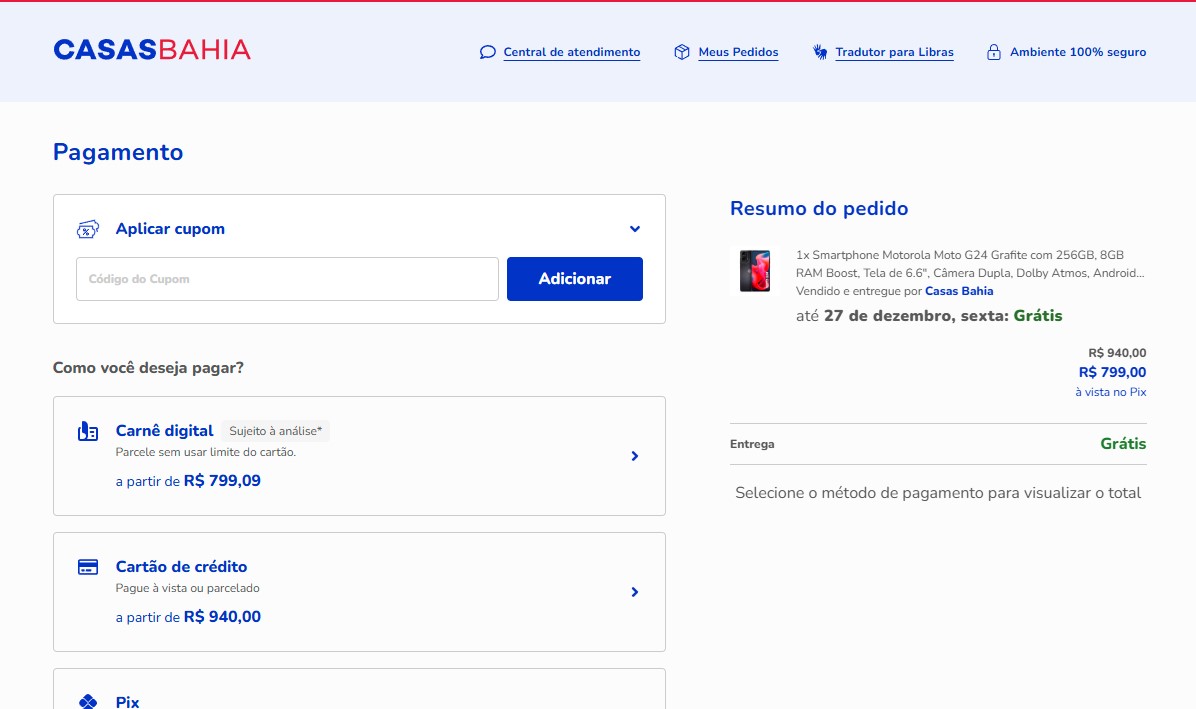Click the coupon ticket icon beside Aplicar cupom

(x=88, y=229)
